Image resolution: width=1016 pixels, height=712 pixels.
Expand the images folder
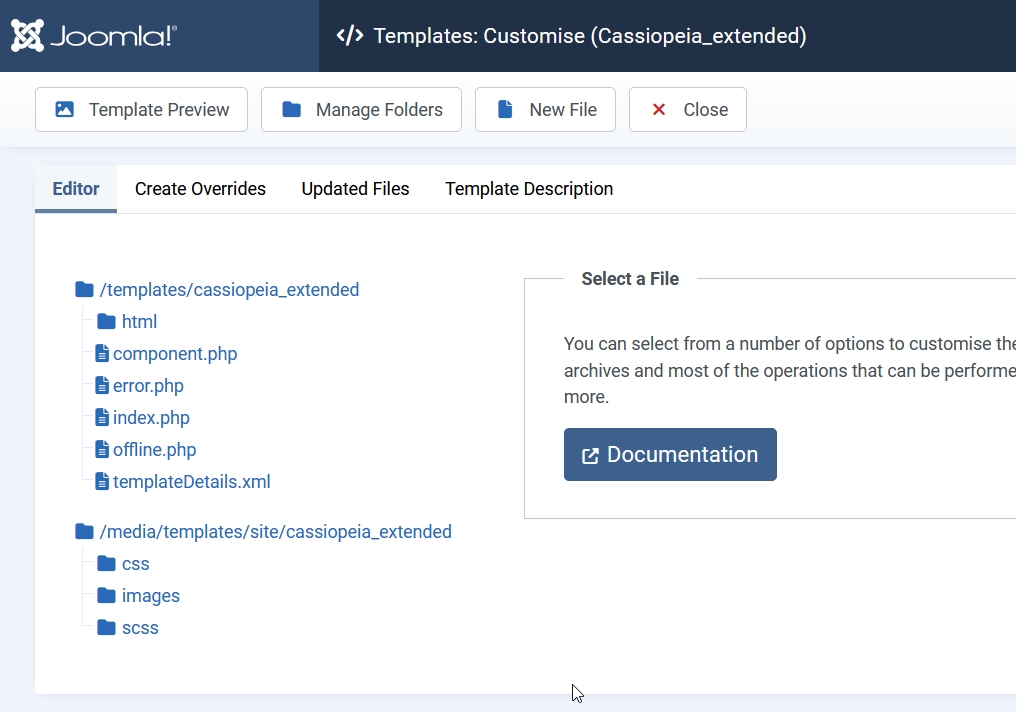click(150, 596)
